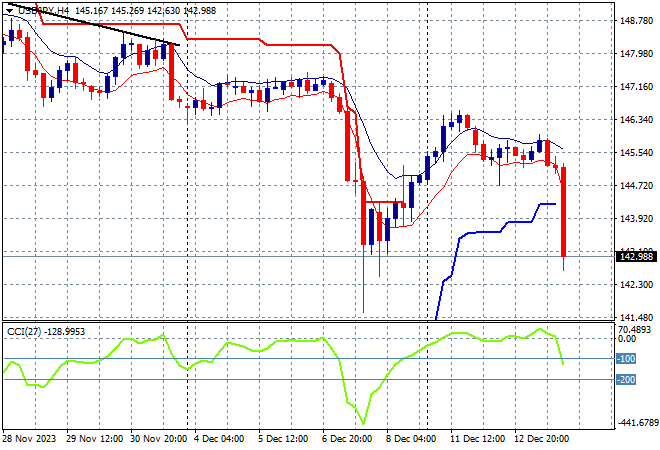Select the USDJPY,H4 chart title text
This screenshot has width=660, height=450.
[x=44, y=11]
